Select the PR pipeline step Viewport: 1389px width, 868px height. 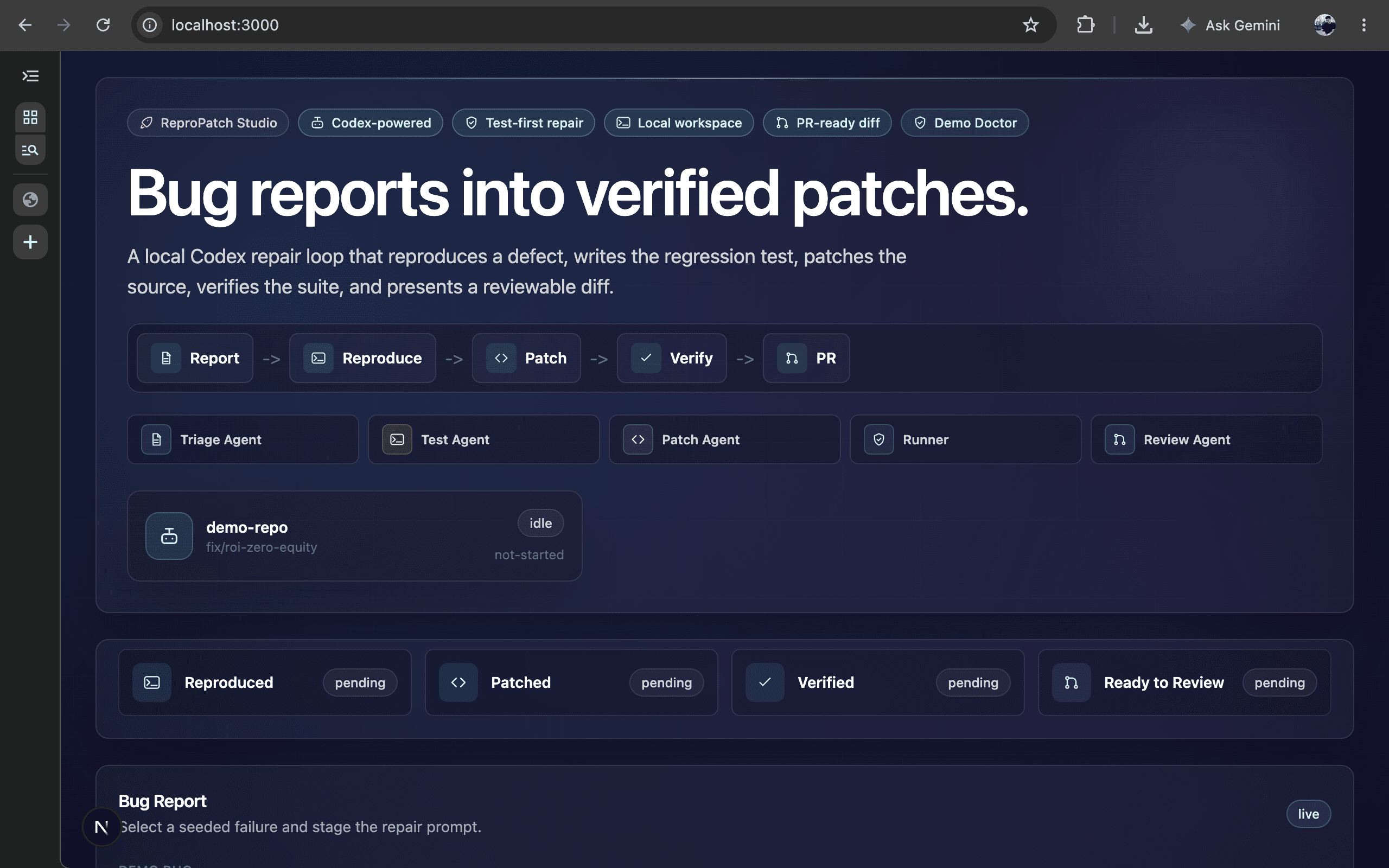click(x=806, y=358)
